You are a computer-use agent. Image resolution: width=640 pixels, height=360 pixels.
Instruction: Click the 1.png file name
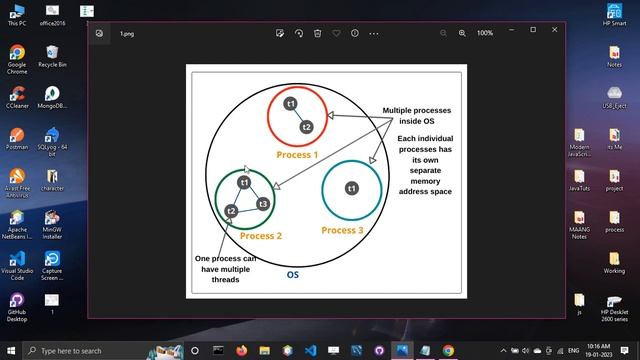[127, 34]
